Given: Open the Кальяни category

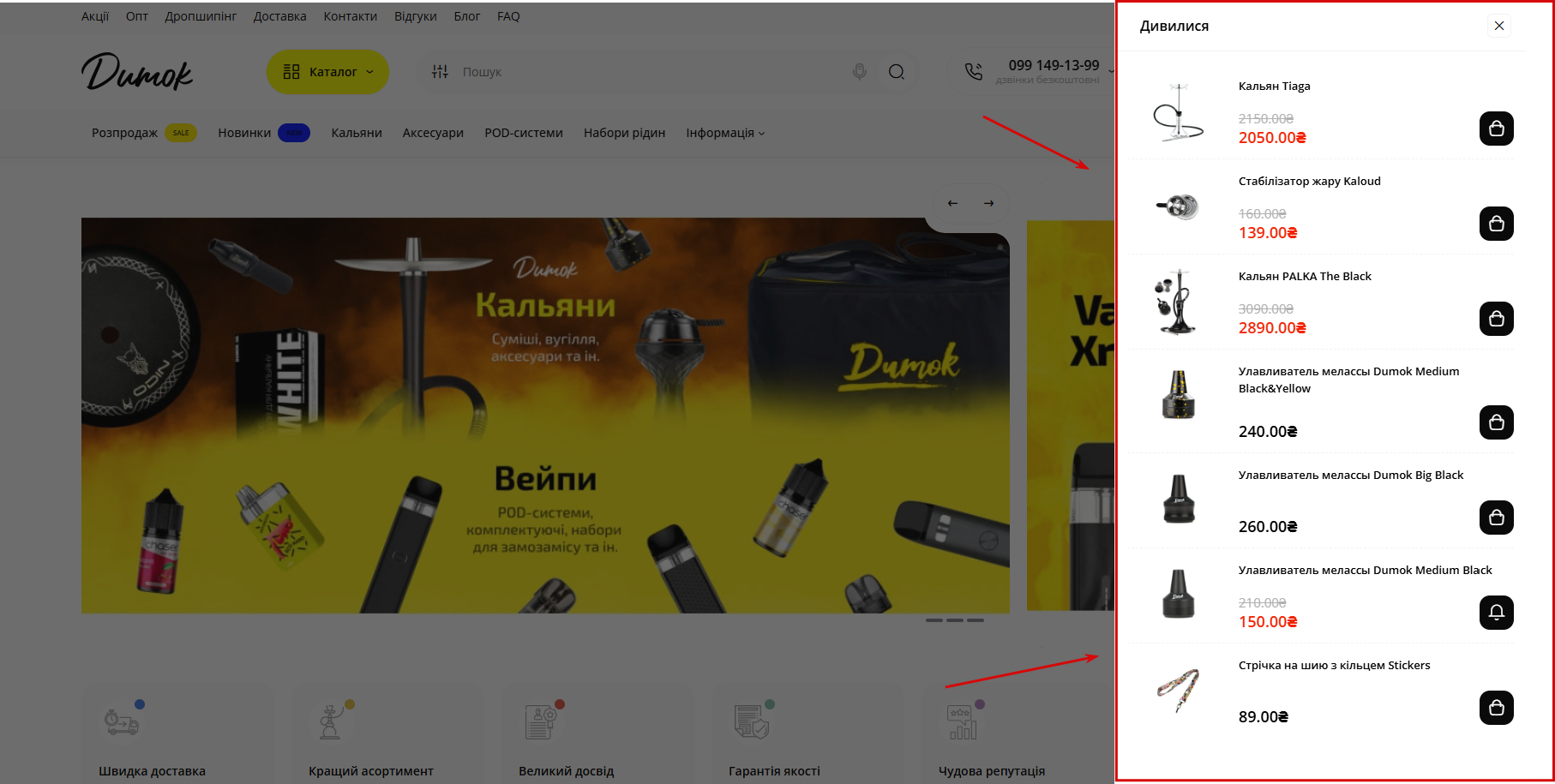Looking at the screenshot, I should [x=357, y=133].
